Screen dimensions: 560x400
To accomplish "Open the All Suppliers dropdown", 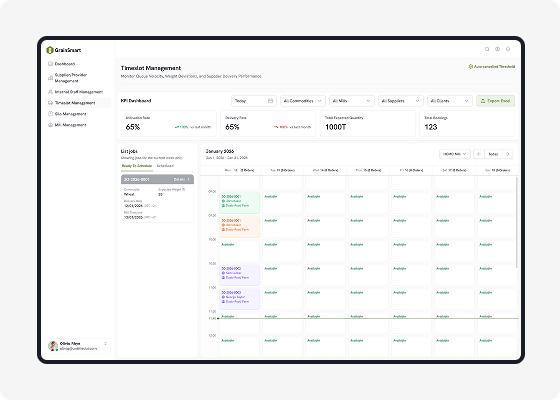I will [401, 101].
